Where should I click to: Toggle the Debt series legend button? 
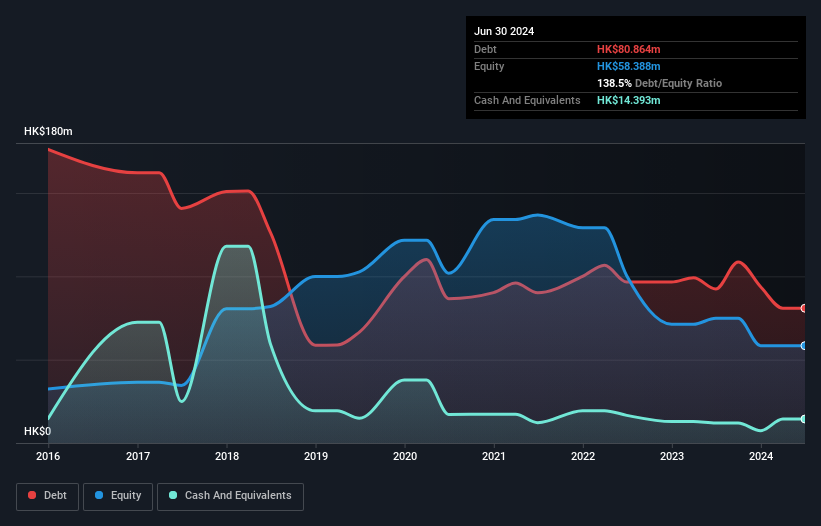47,496
